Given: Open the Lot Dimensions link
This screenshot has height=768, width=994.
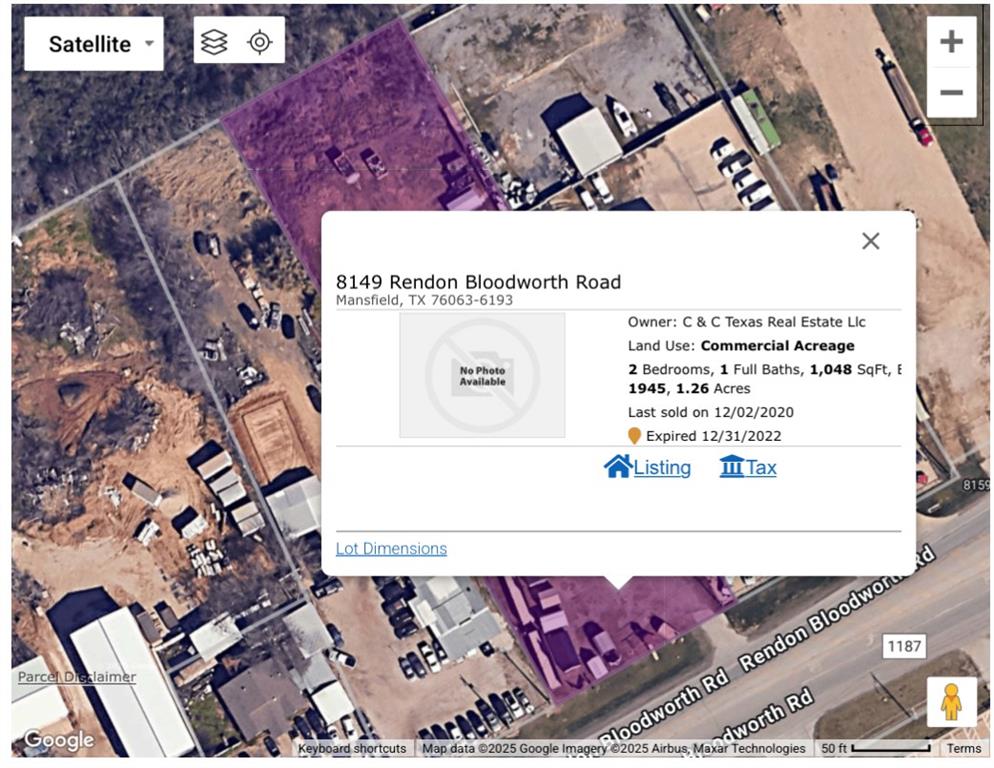Looking at the screenshot, I should pyautogui.click(x=391, y=549).
